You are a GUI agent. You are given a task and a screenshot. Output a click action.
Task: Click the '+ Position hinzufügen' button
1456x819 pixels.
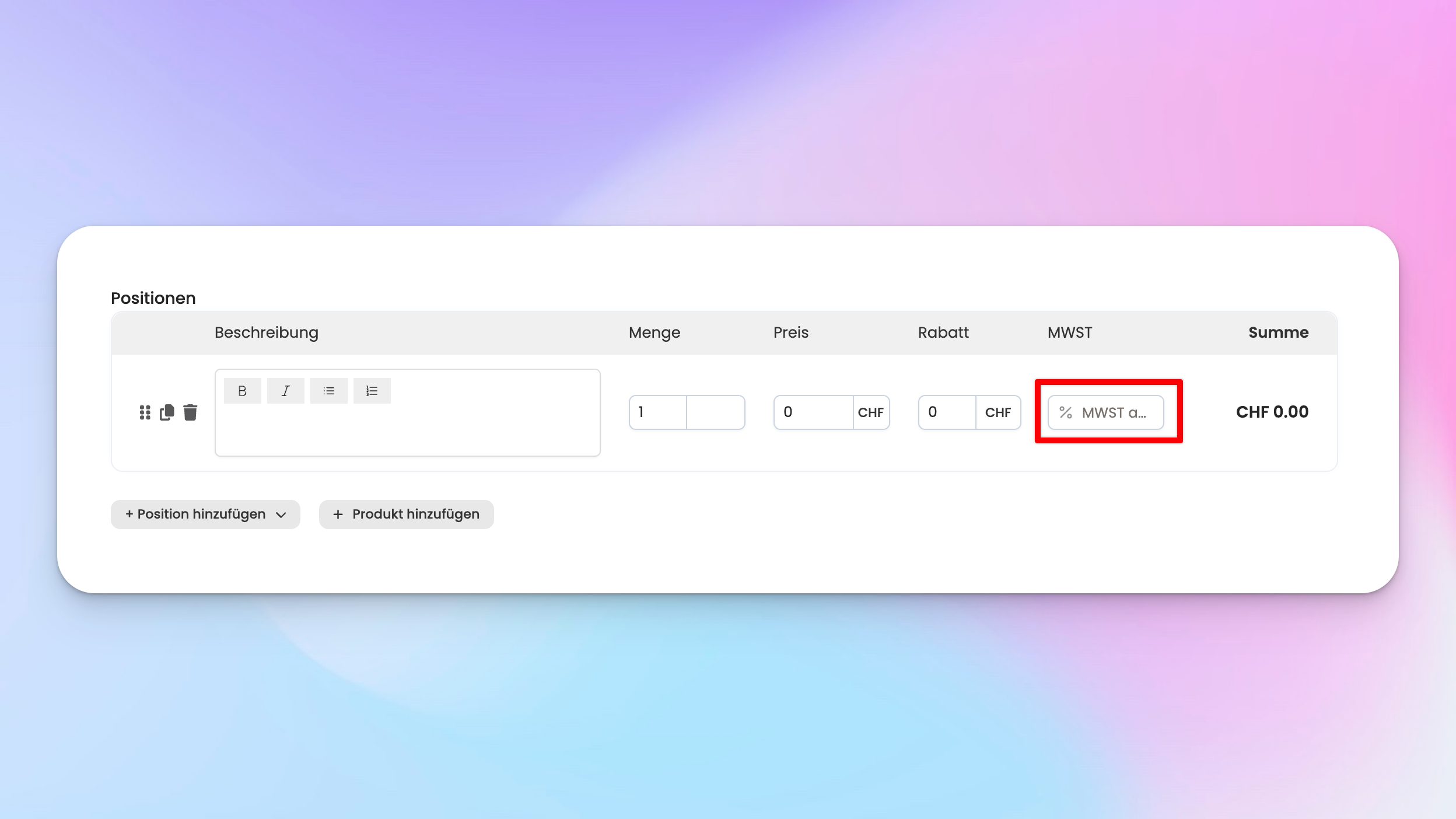tap(195, 514)
